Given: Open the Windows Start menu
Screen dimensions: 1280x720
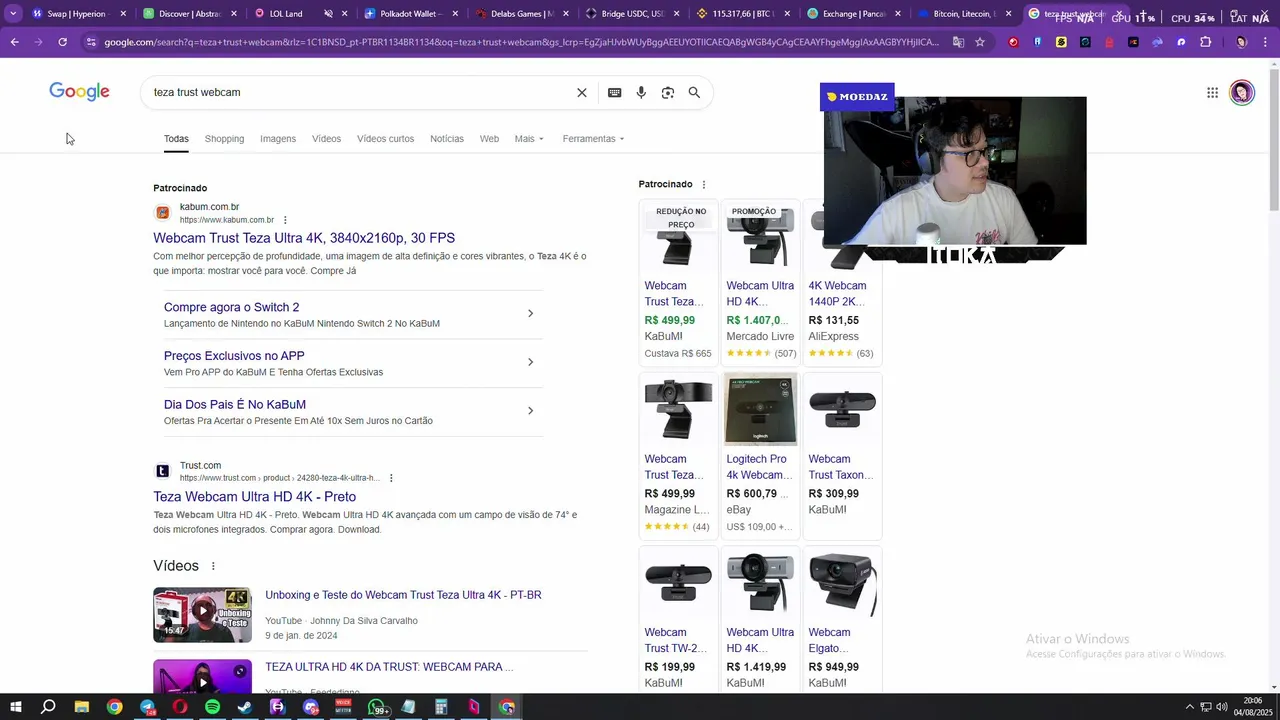Looking at the screenshot, I should tap(15, 707).
